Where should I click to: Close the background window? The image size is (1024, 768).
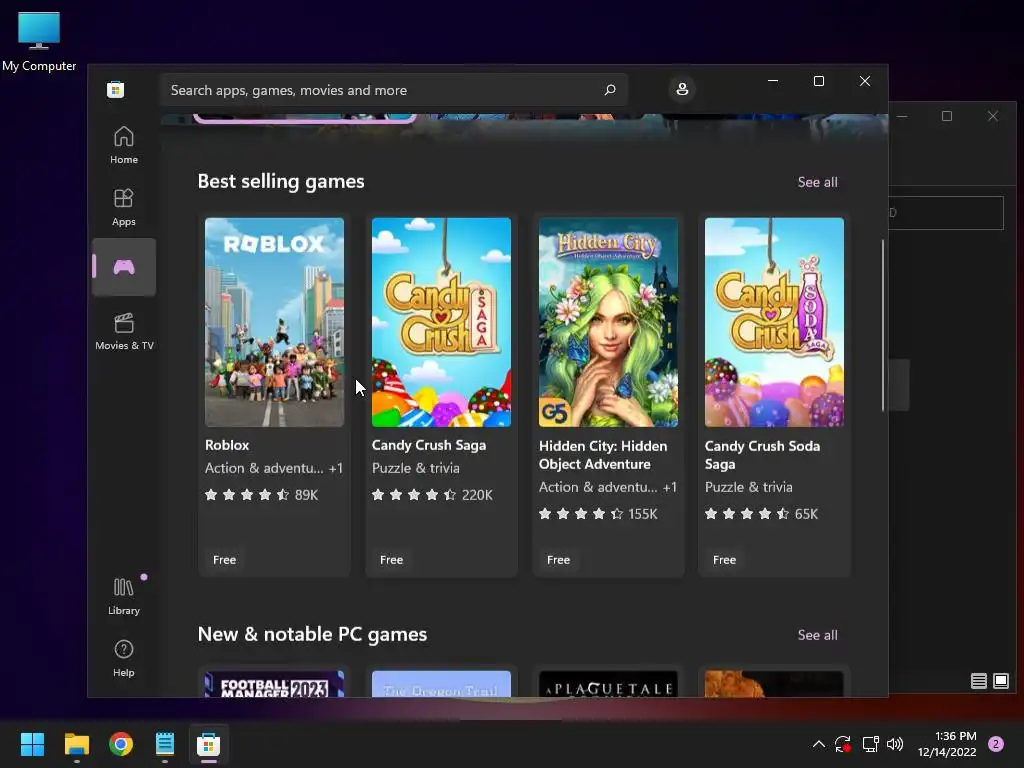993,116
